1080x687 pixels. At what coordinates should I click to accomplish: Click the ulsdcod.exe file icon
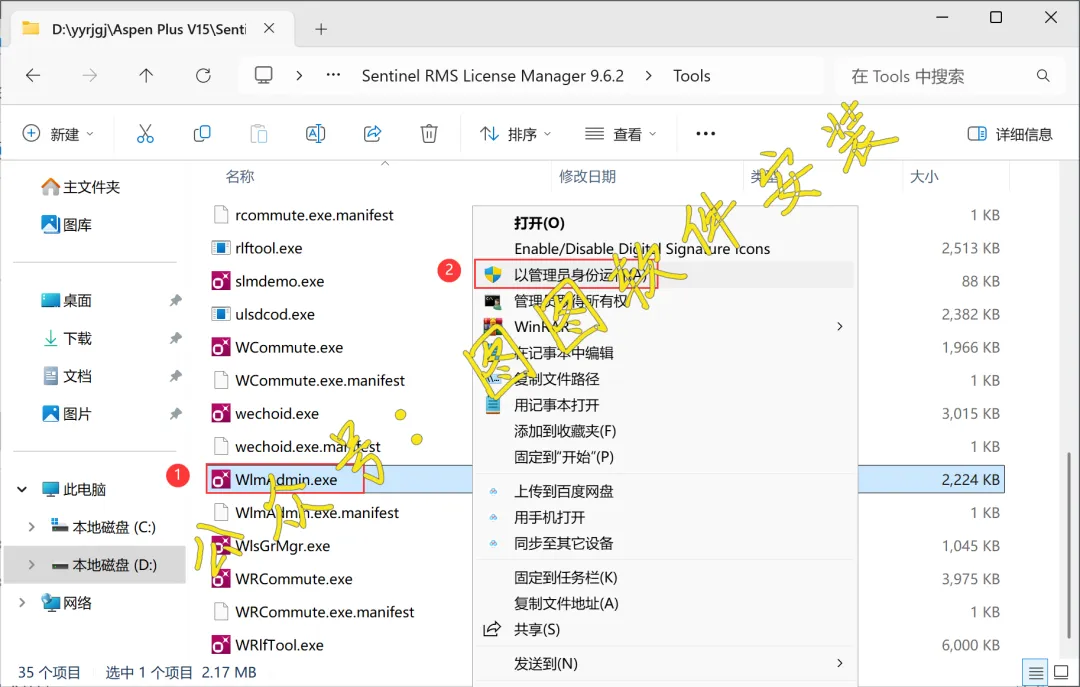(220, 314)
